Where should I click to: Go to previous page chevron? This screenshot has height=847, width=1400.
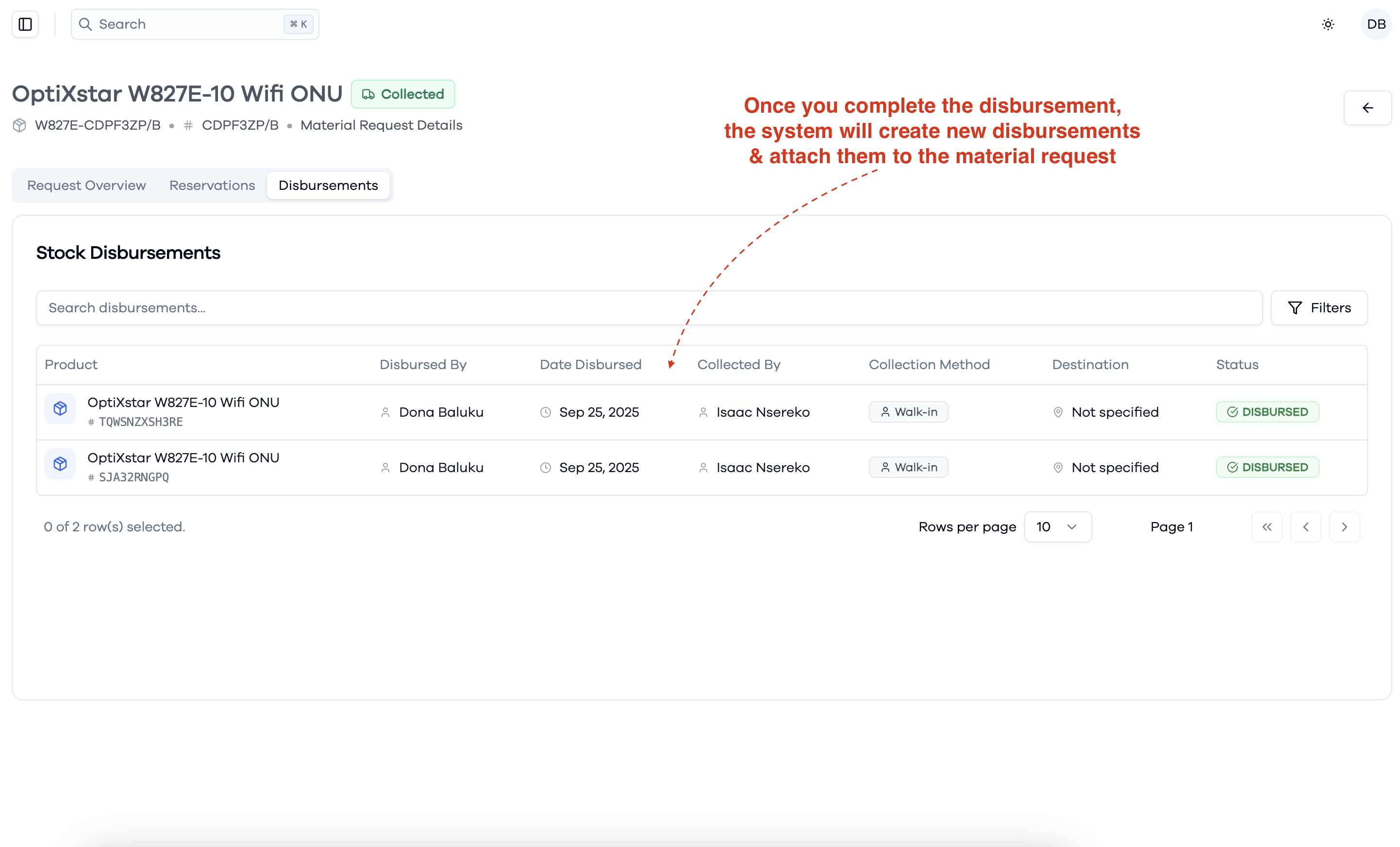1305,526
